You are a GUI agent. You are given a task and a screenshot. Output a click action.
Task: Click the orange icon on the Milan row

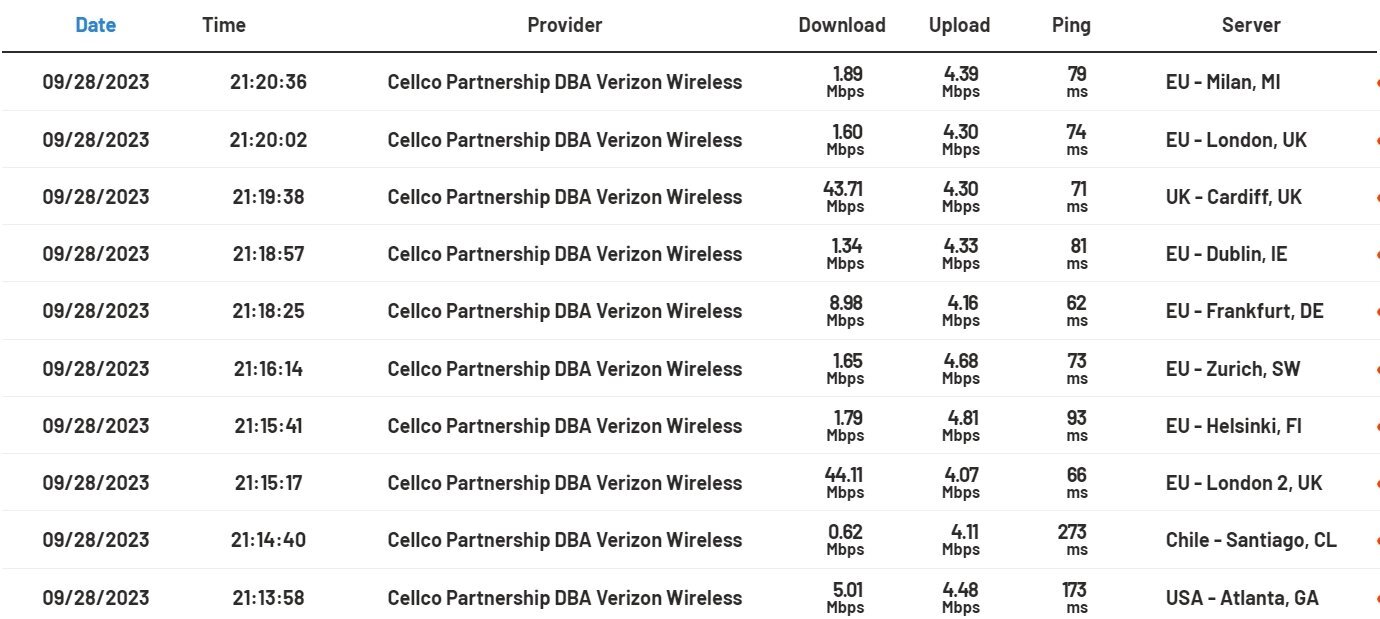pos(1377,83)
